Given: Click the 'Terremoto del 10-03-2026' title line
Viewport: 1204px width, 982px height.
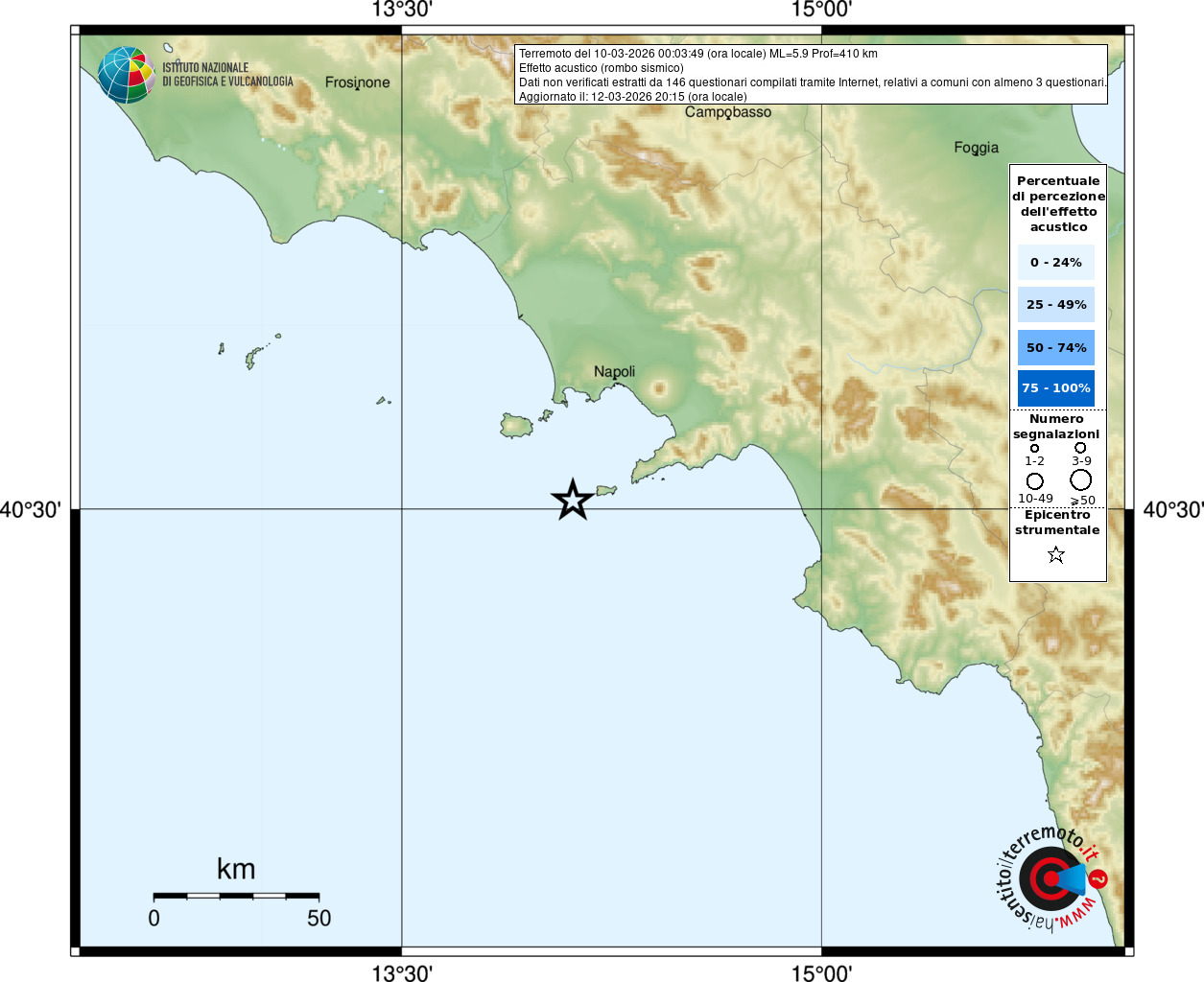Looking at the screenshot, I should [698, 54].
